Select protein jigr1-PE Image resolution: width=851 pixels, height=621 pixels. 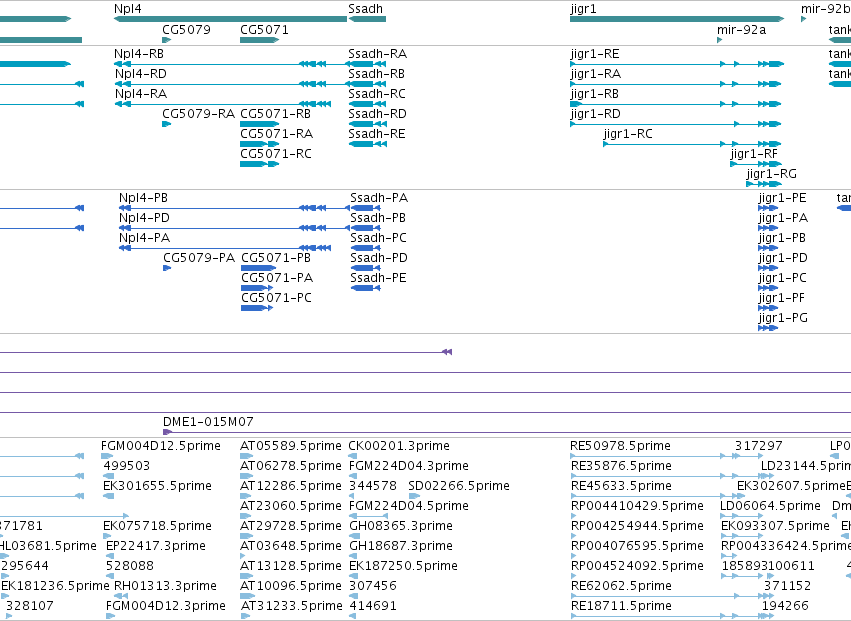click(782, 198)
